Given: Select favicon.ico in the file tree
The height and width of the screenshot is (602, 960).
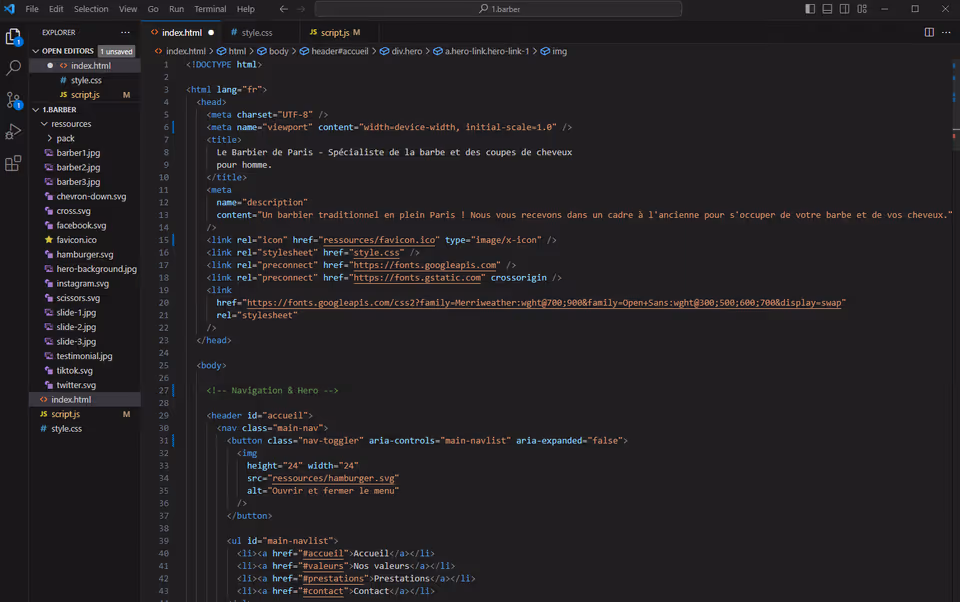Looking at the screenshot, I should 78,239.
